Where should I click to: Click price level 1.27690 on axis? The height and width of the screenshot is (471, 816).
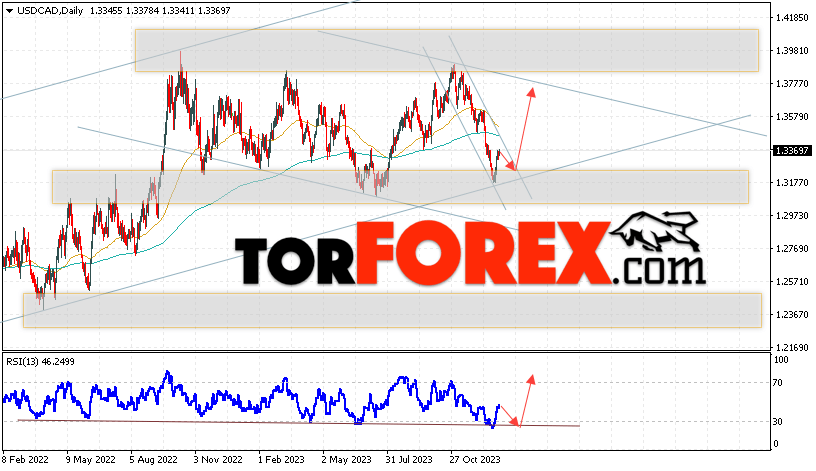pyautogui.click(x=792, y=249)
